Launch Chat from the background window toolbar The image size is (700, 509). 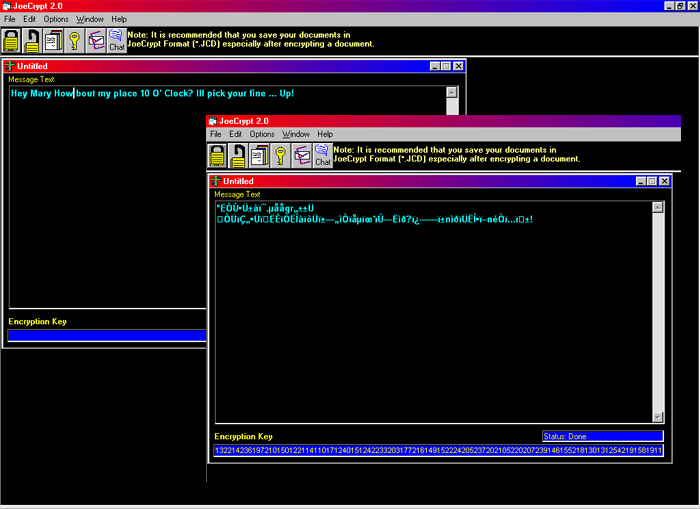[116, 41]
